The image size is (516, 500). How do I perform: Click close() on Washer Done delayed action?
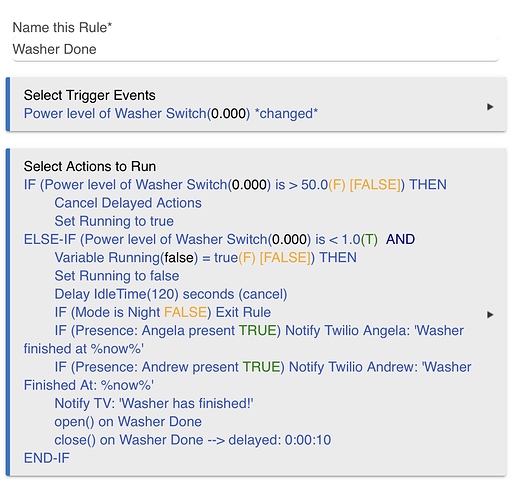point(193,440)
